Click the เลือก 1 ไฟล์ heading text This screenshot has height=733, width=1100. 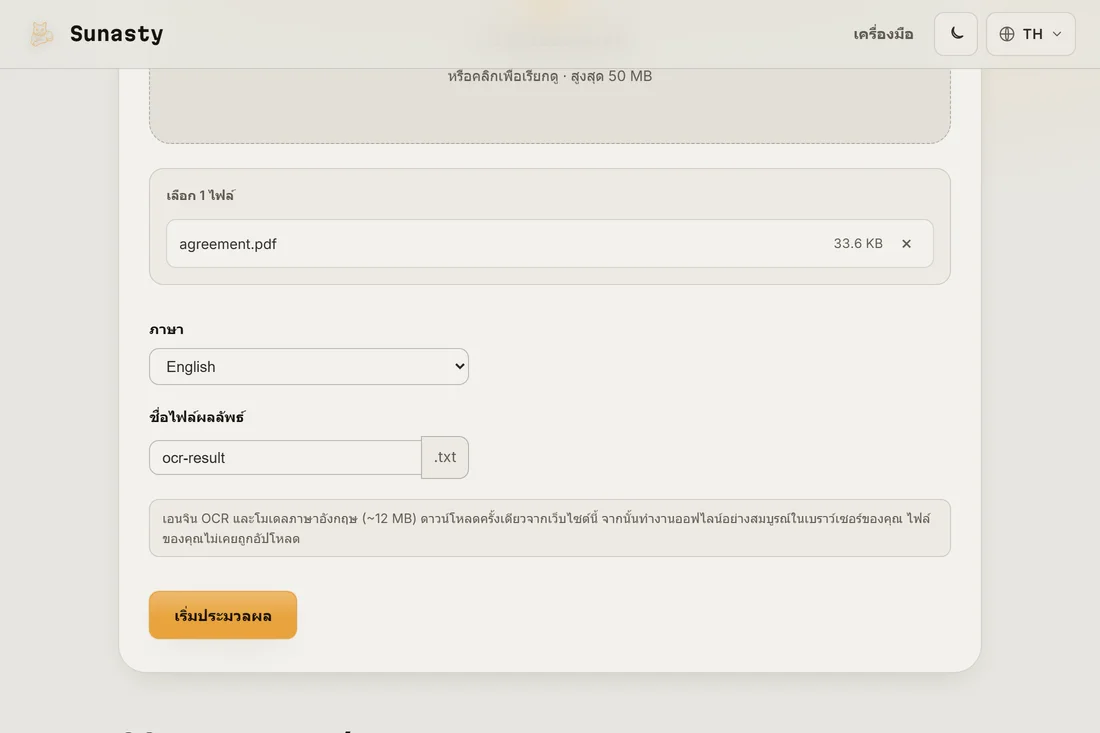(201, 196)
